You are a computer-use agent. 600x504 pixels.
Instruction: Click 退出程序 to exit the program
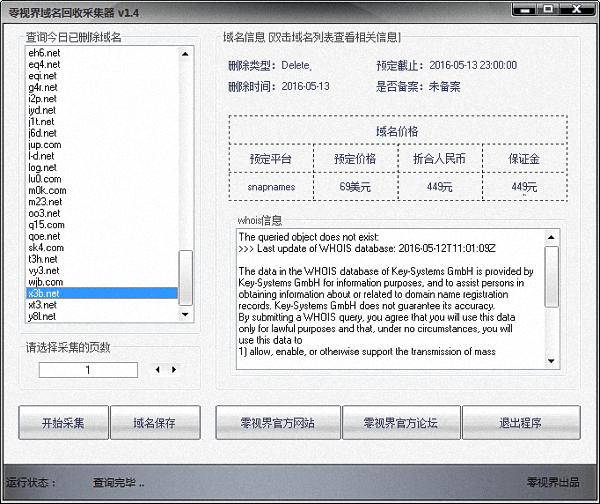point(520,423)
